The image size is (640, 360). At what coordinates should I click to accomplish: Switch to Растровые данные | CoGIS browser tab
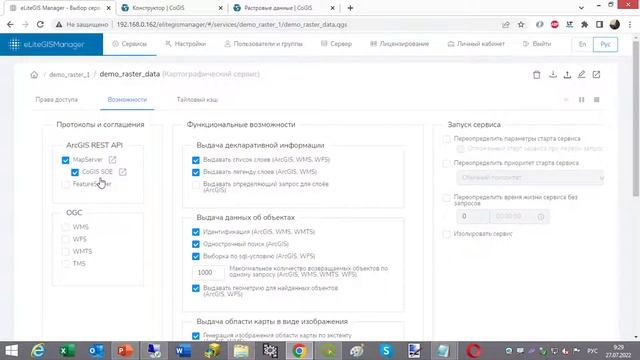284,8
